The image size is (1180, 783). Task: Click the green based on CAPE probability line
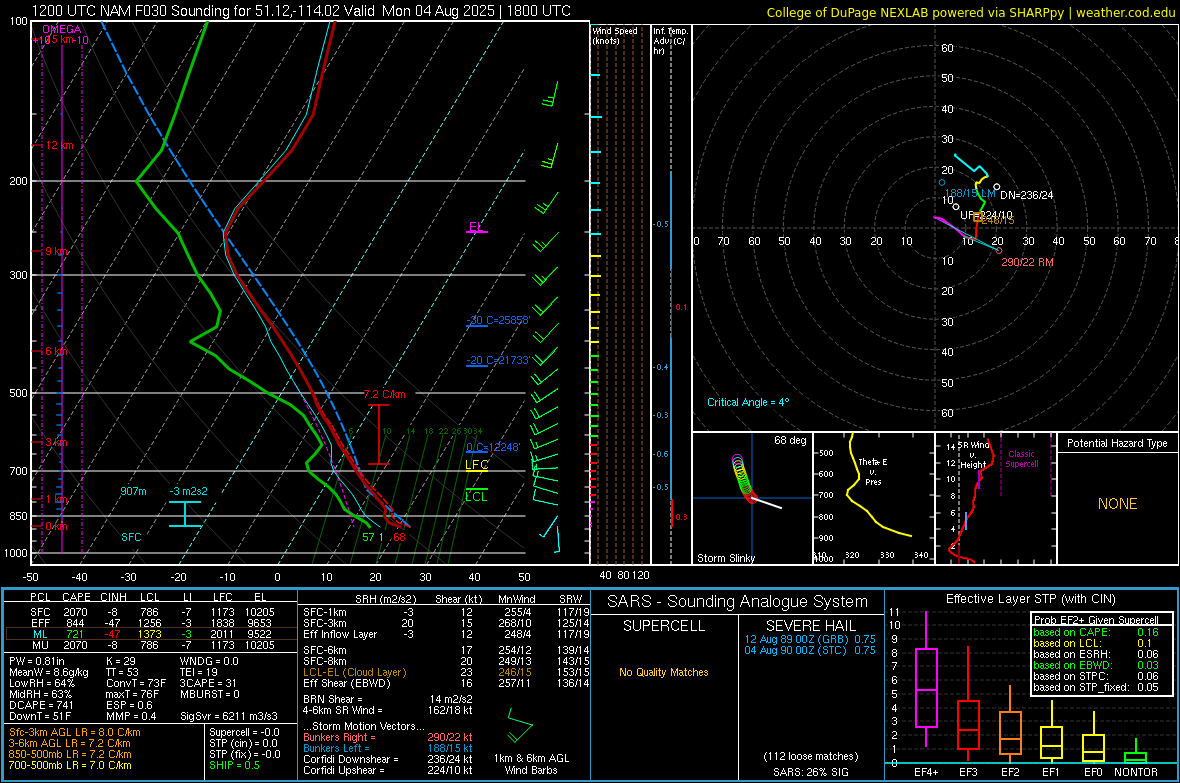pyautogui.click(x=1096, y=632)
